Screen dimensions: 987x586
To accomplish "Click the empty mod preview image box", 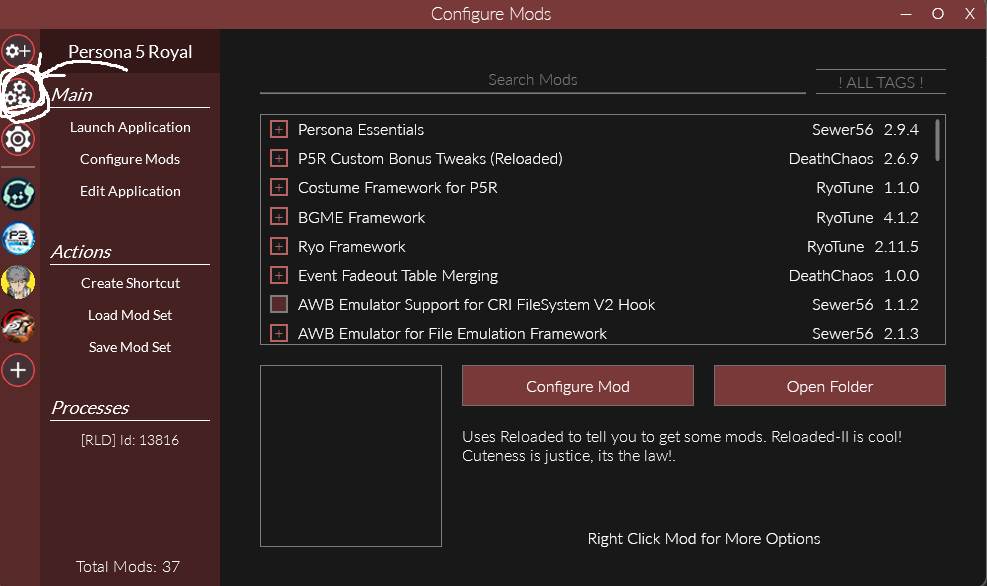I will (351, 456).
